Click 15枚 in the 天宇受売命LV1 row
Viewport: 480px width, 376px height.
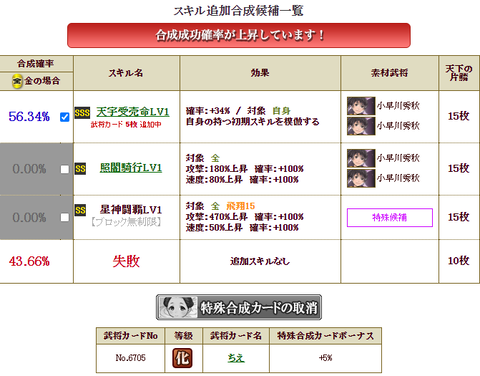[x=459, y=116]
